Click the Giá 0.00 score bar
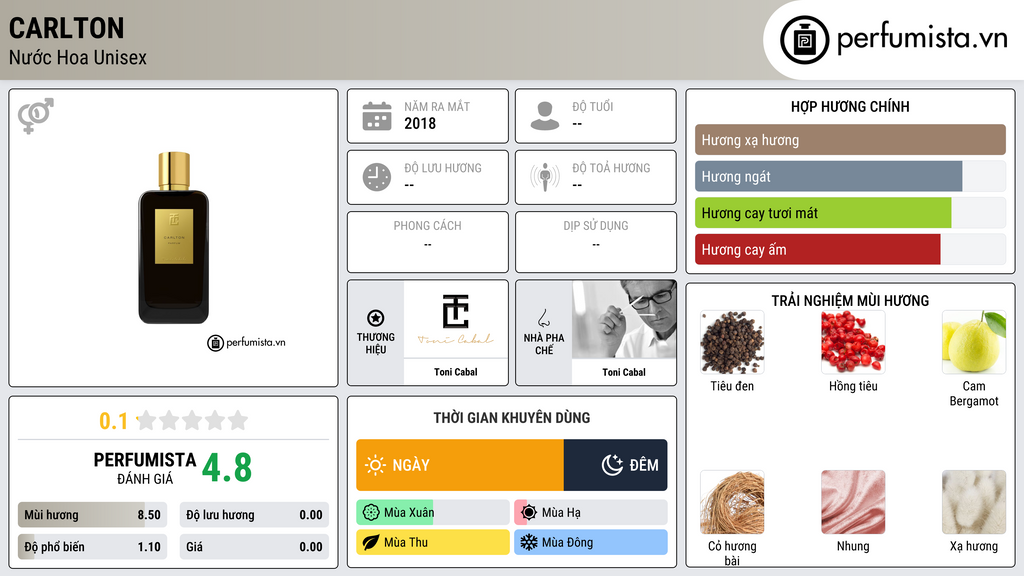 pyautogui.click(x=254, y=547)
